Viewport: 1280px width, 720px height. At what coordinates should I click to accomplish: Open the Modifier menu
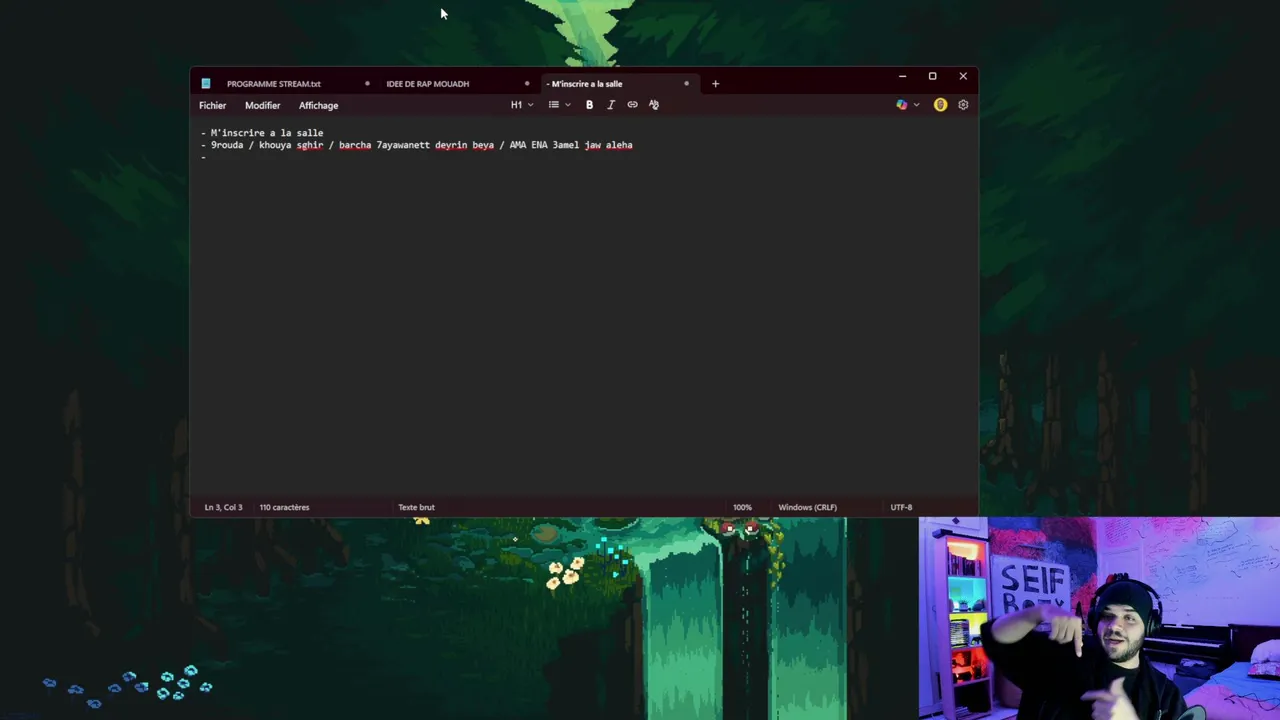tap(262, 105)
